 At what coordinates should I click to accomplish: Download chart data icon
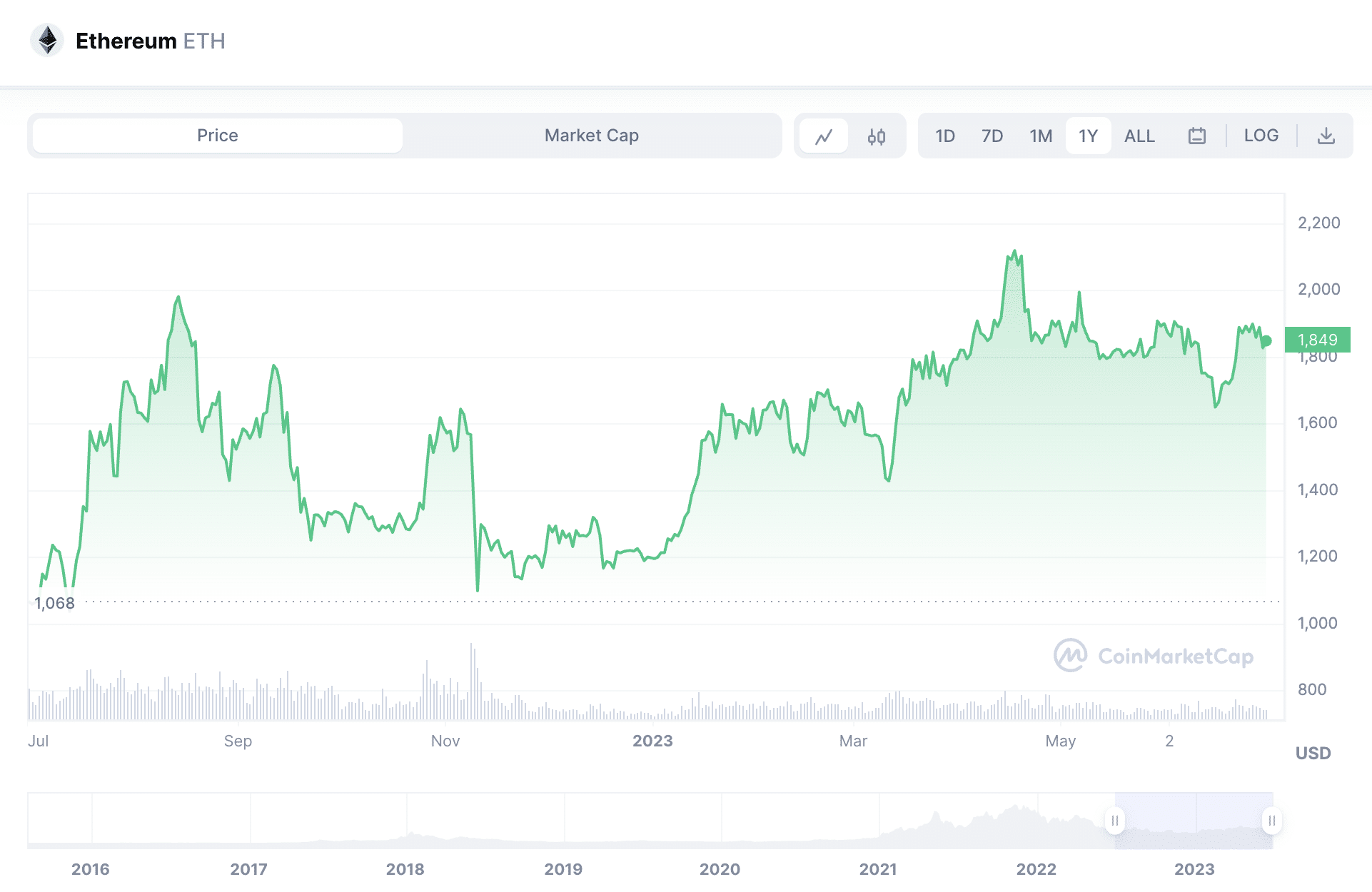[x=1326, y=136]
